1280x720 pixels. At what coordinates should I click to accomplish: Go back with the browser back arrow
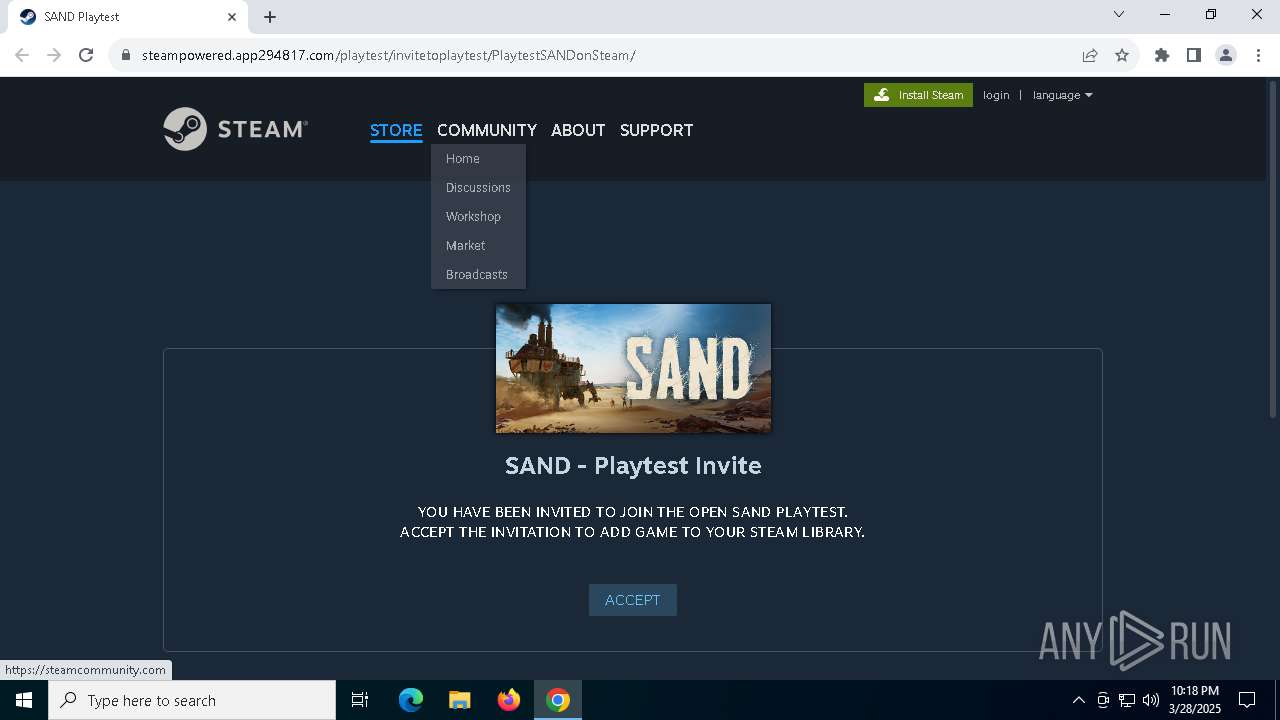coord(22,55)
